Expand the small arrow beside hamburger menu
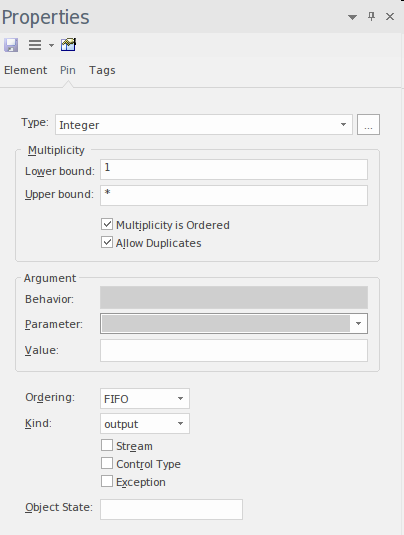 click(51, 45)
